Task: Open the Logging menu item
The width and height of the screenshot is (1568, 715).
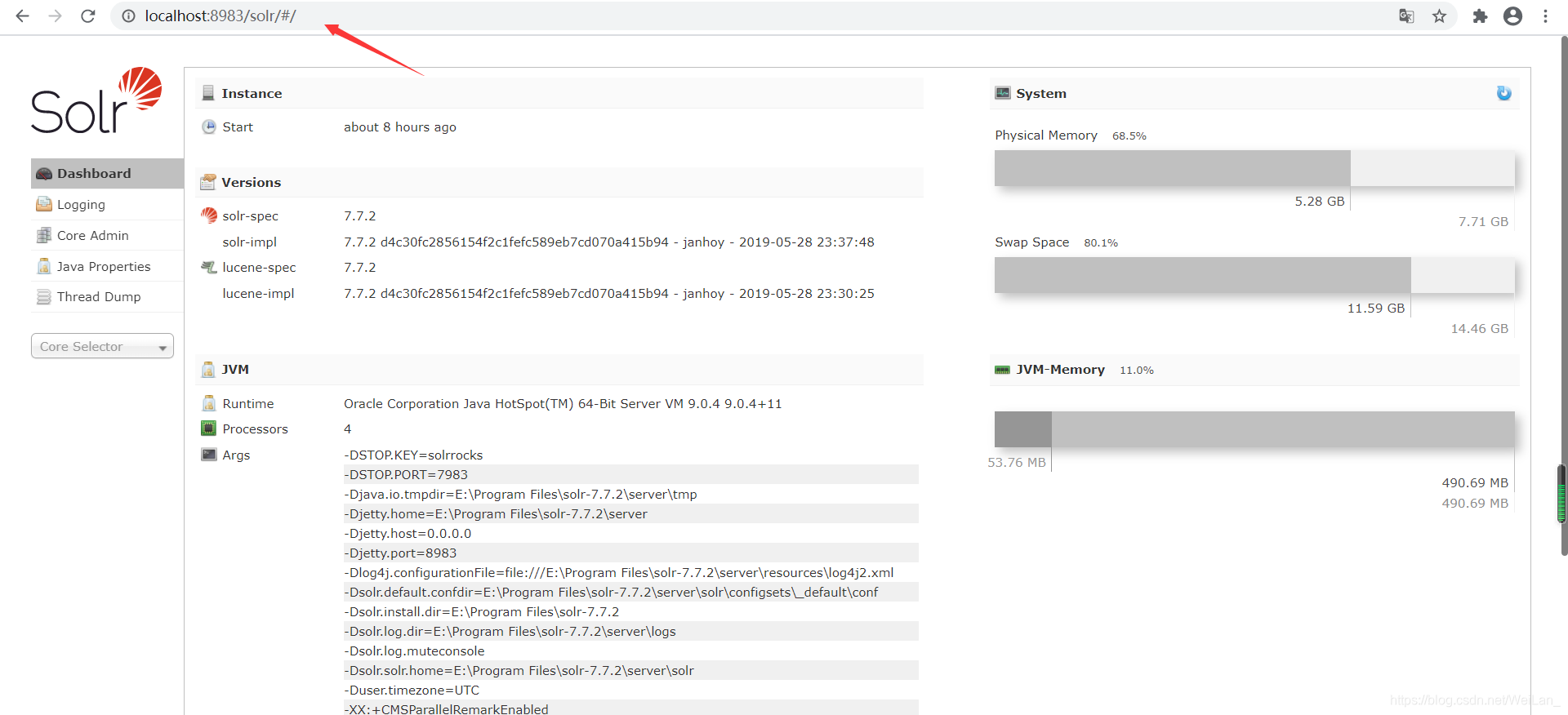Action: click(107, 204)
